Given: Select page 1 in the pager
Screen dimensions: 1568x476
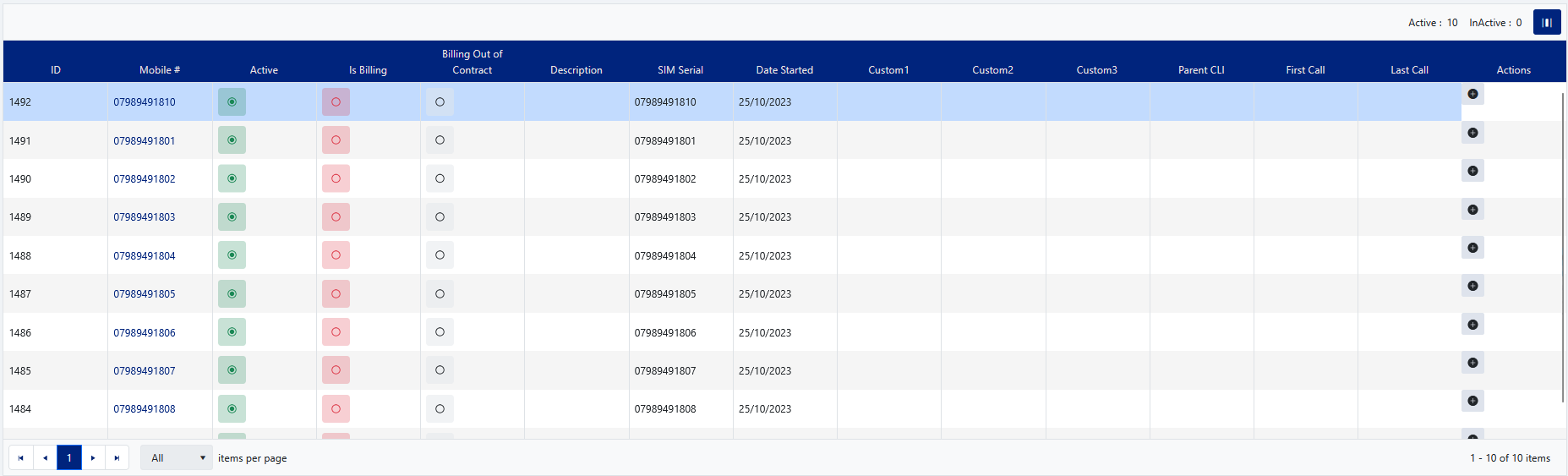Looking at the screenshot, I should point(69,458).
